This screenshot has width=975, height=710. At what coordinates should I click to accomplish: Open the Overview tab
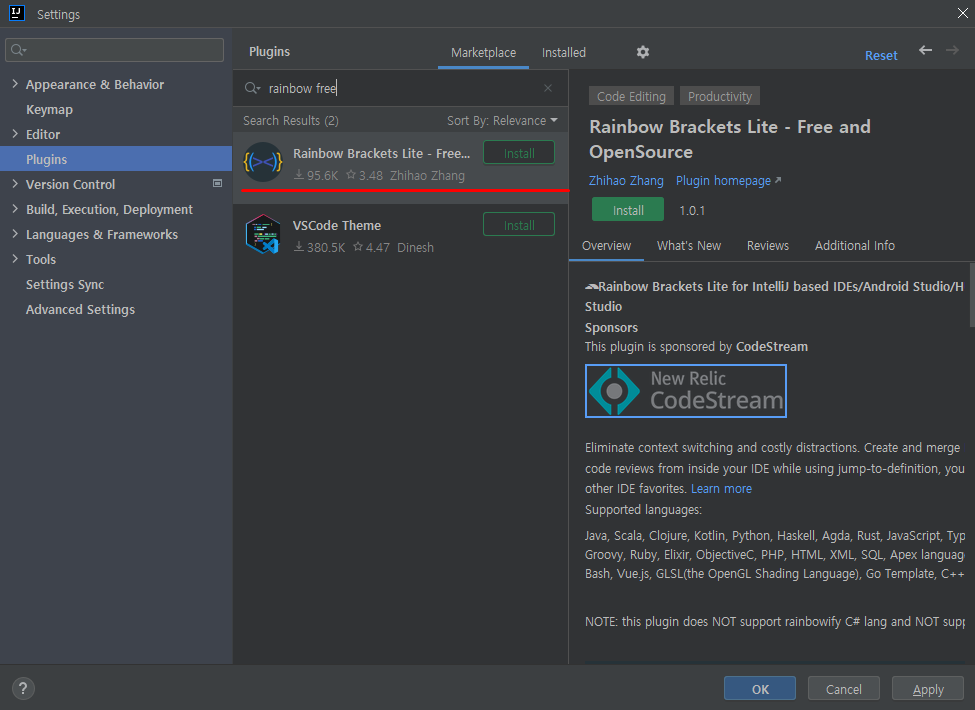coord(606,246)
